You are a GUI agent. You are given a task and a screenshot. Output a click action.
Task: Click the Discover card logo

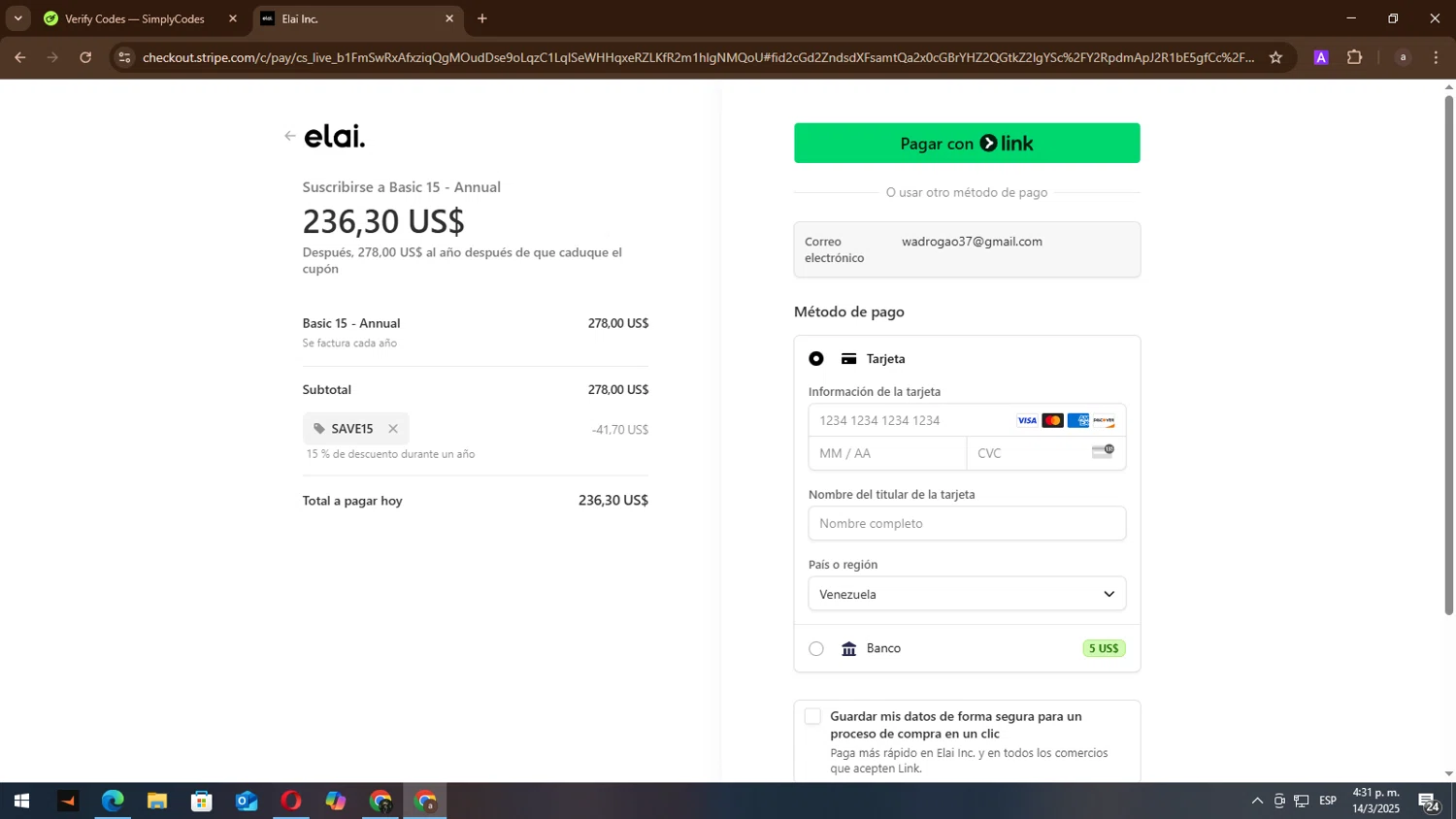[x=1104, y=421]
